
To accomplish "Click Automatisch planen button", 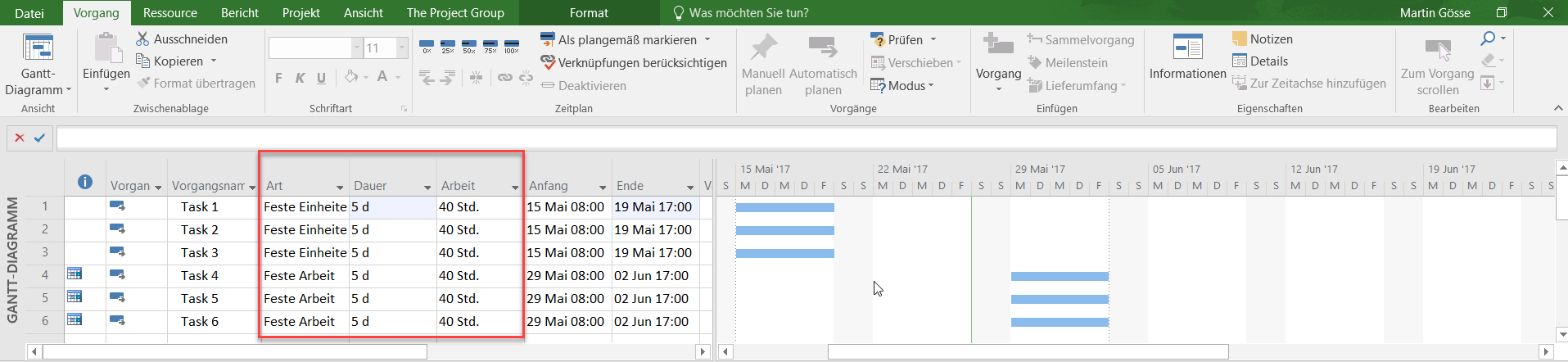I will point(822,64).
